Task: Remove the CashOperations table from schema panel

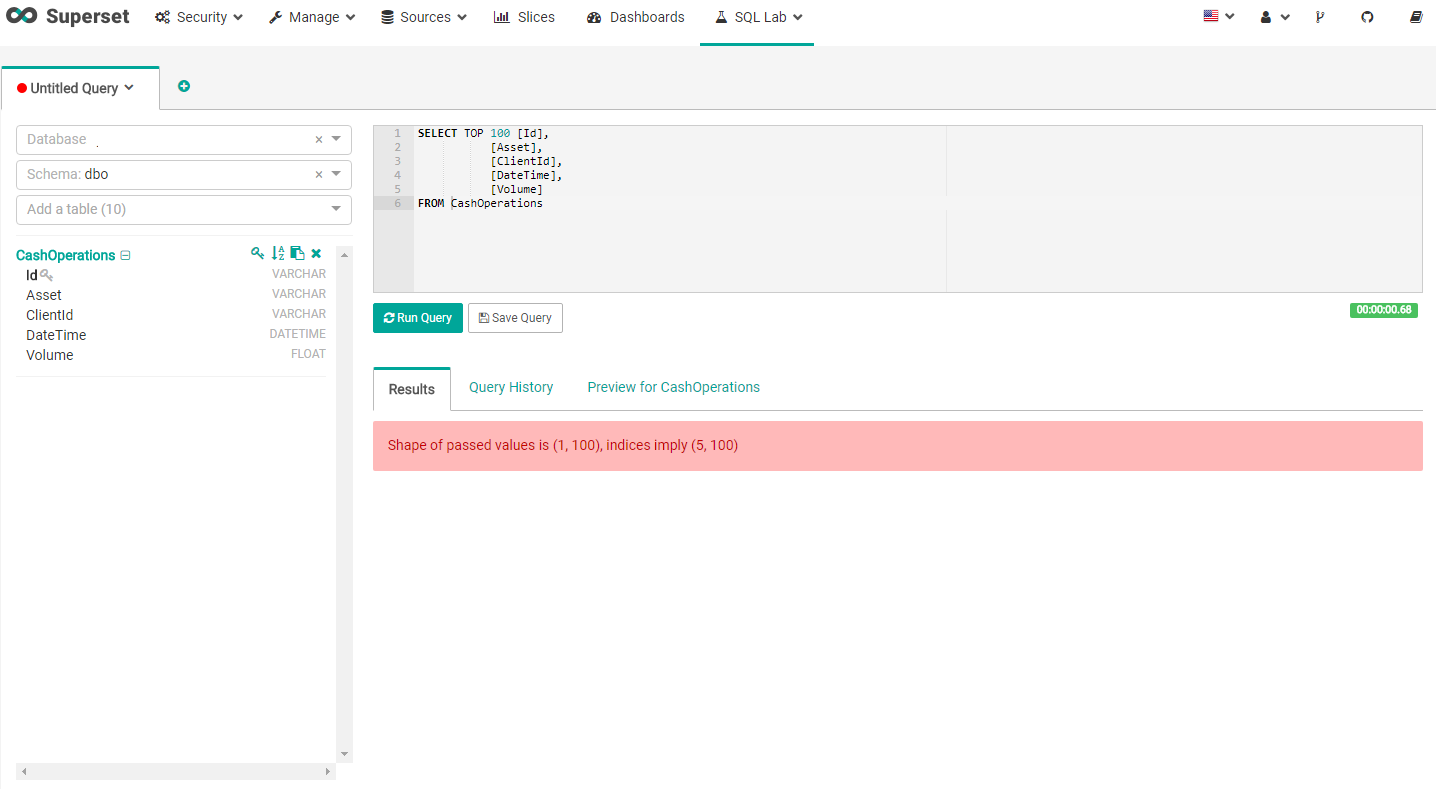Action: pyautogui.click(x=316, y=253)
